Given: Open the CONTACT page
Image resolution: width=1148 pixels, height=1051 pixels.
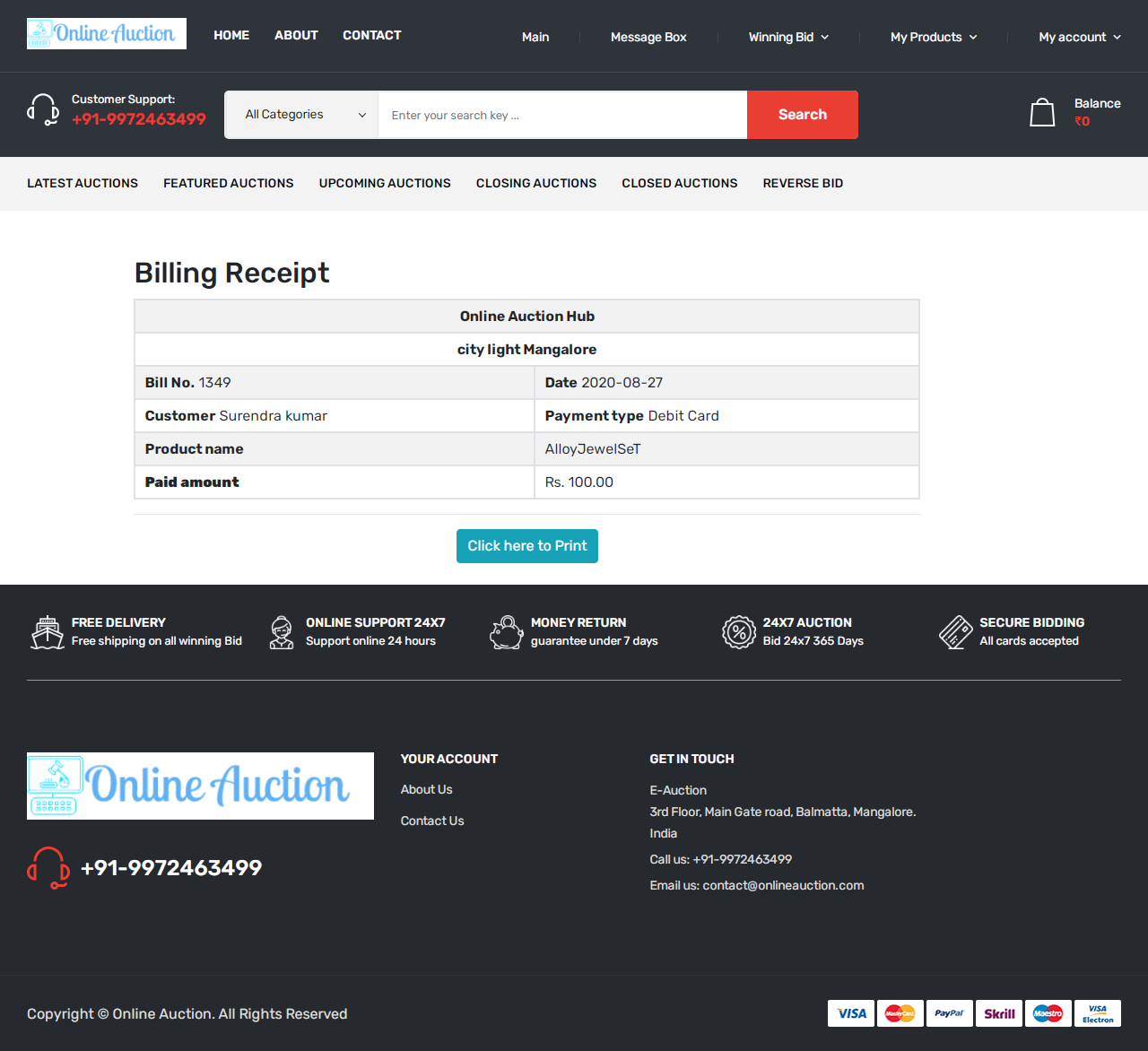Looking at the screenshot, I should tap(372, 35).
